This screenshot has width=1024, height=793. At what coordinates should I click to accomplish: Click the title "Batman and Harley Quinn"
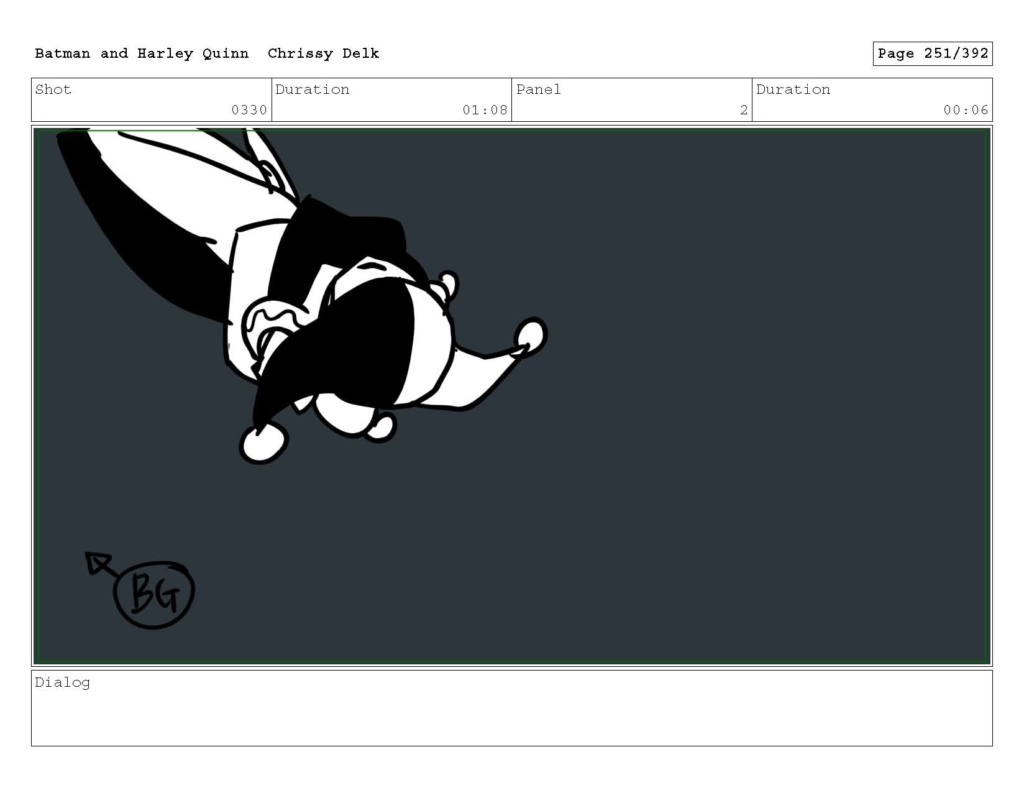[x=142, y=54]
